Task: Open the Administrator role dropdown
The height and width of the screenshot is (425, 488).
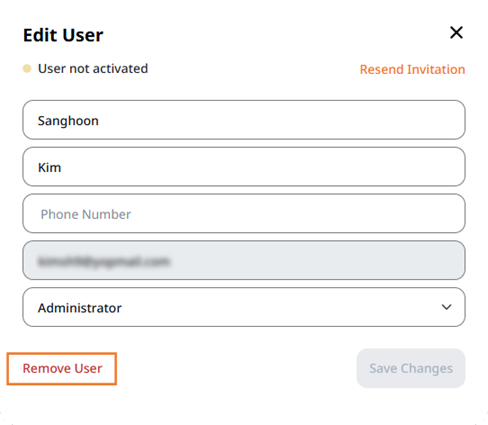Action: pyautogui.click(x=244, y=307)
